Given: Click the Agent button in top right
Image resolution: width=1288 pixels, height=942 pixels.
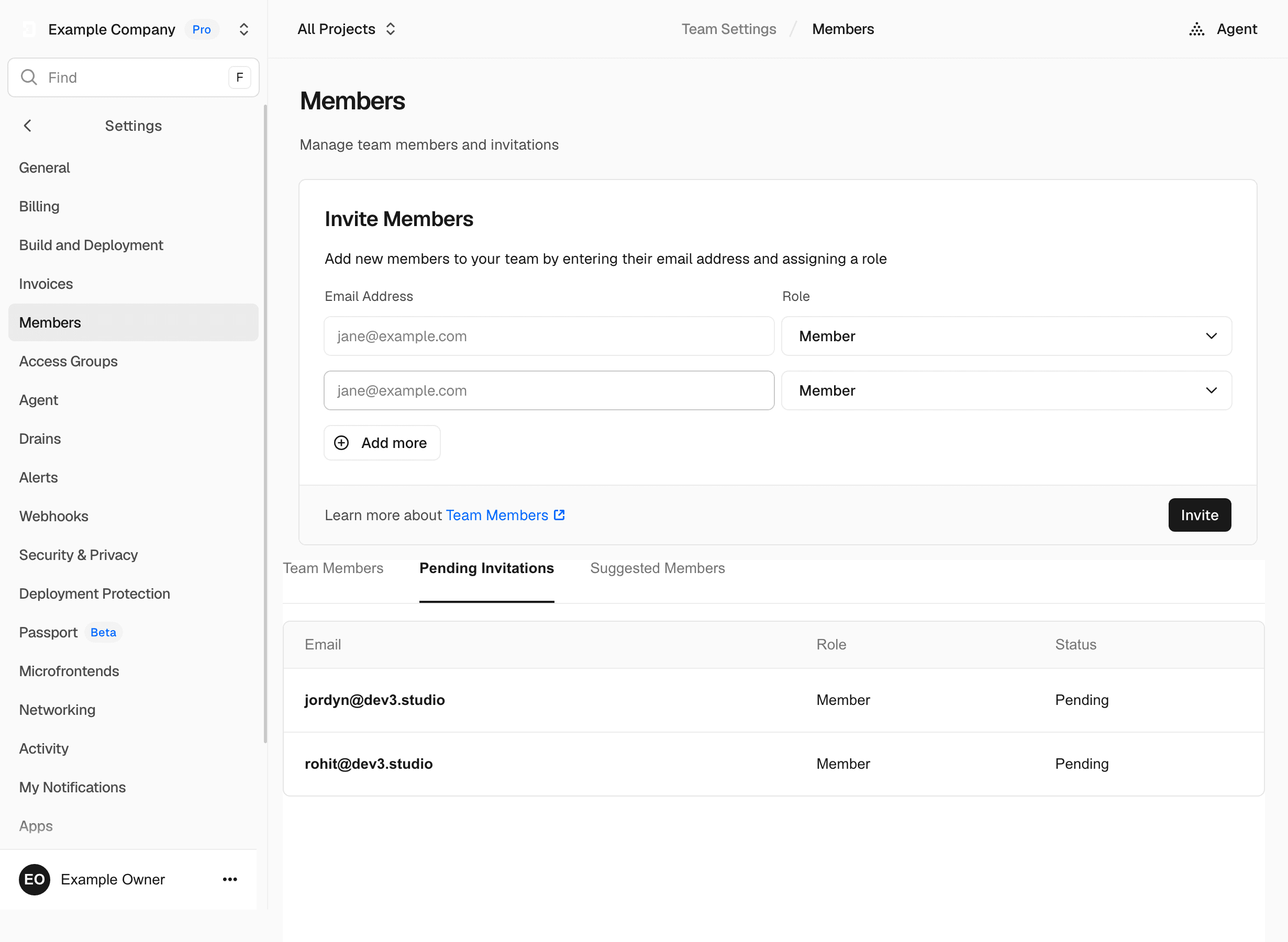Looking at the screenshot, I should [1223, 29].
